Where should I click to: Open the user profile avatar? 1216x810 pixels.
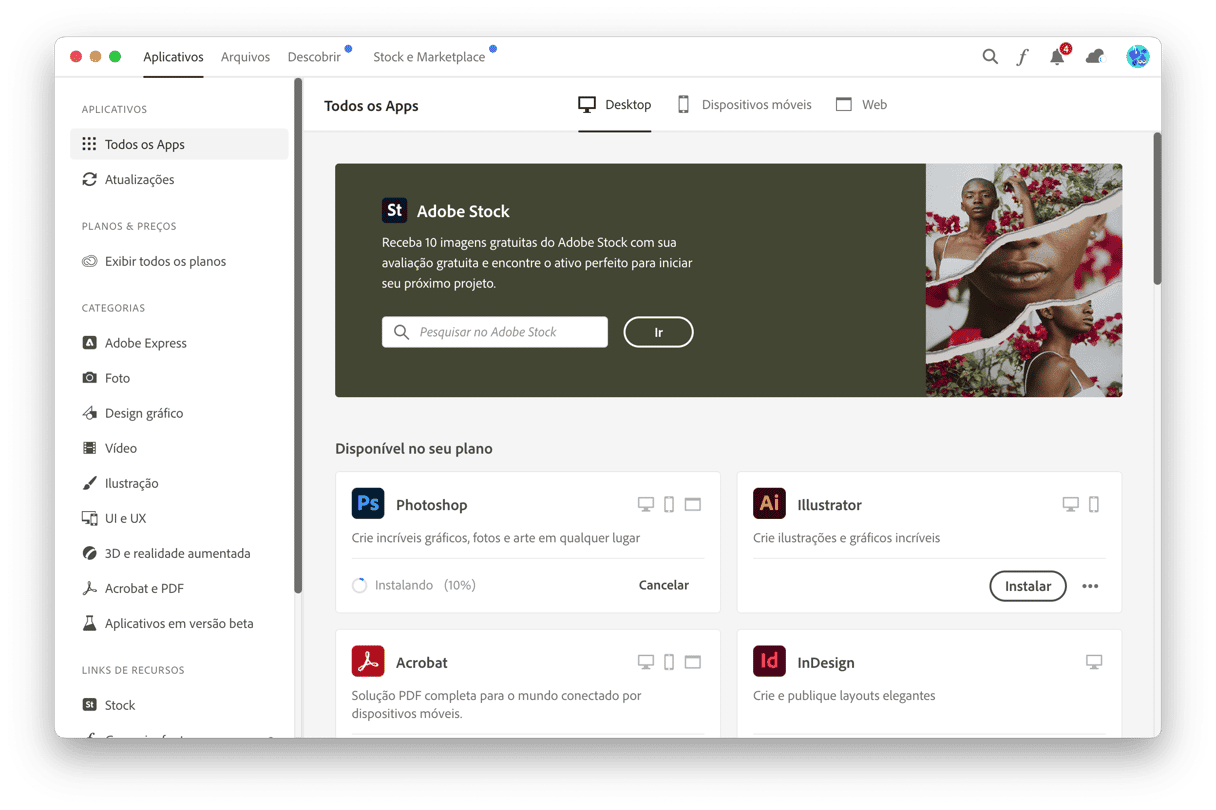pos(1137,57)
